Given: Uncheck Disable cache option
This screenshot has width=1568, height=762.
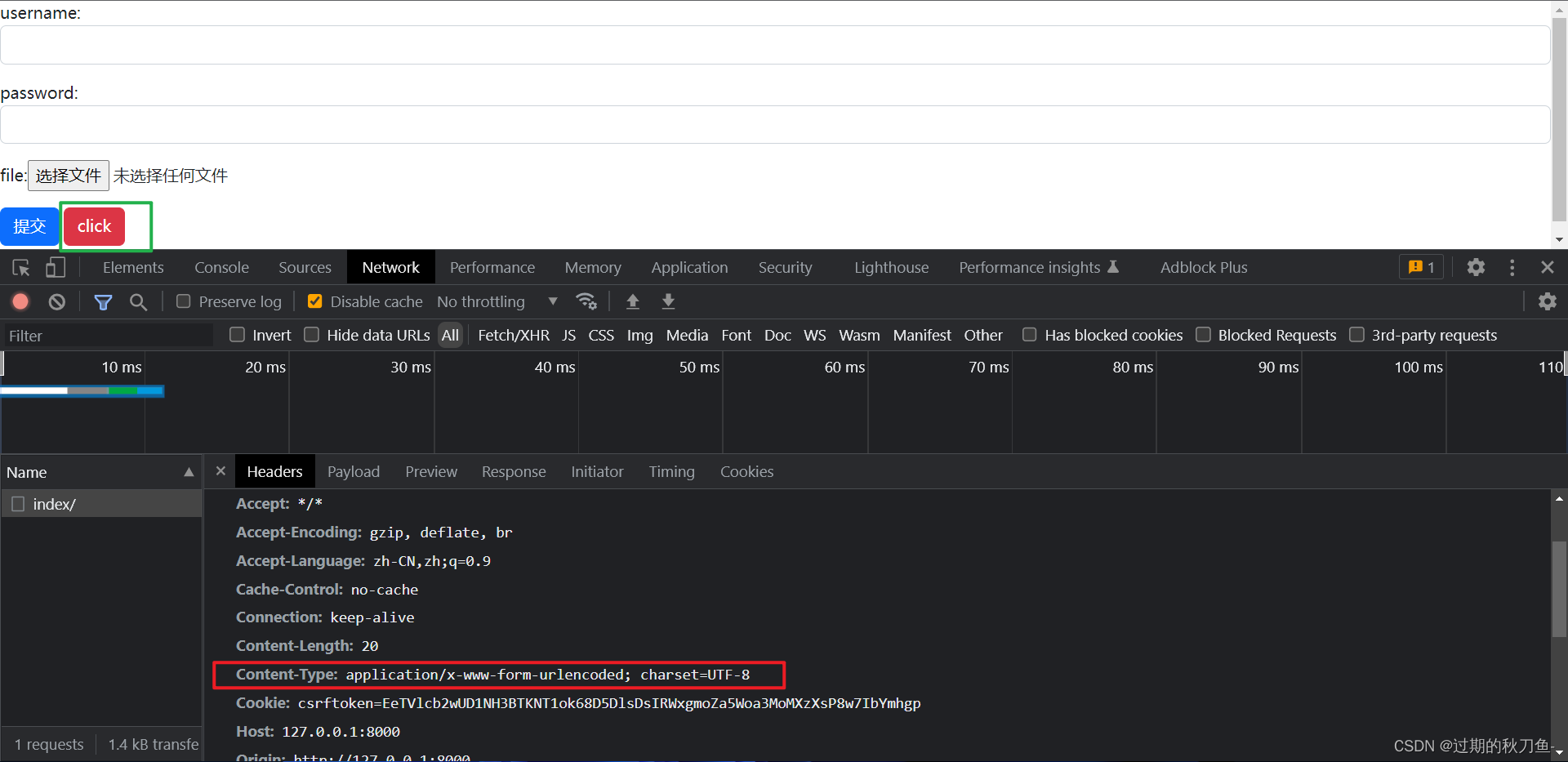Looking at the screenshot, I should click(x=314, y=301).
